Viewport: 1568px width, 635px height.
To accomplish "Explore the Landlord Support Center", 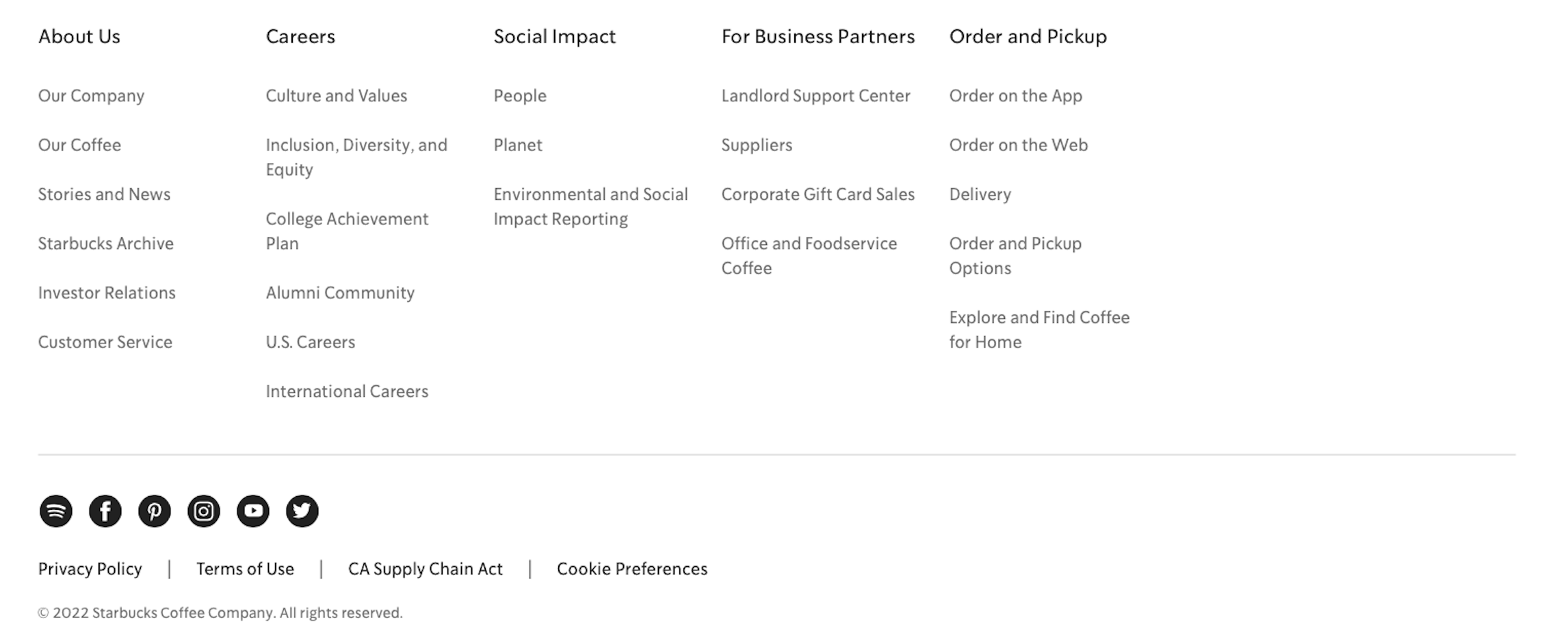I will pyautogui.click(x=815, y=96).
